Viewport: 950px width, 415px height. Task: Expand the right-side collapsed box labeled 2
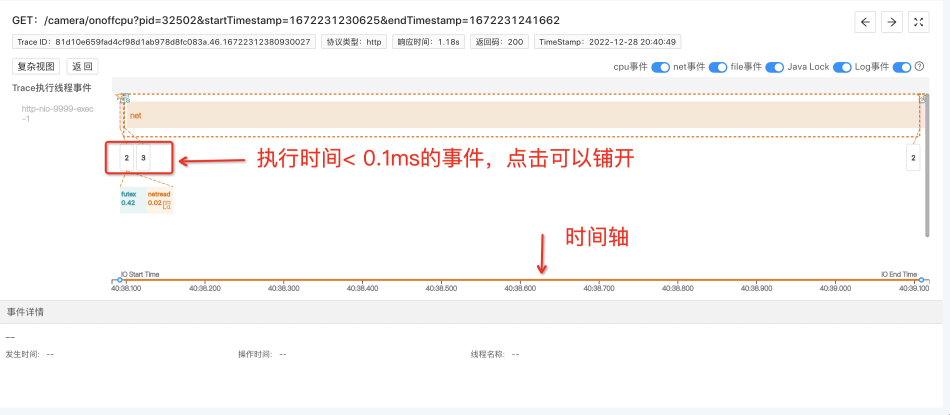pos(913,158)
